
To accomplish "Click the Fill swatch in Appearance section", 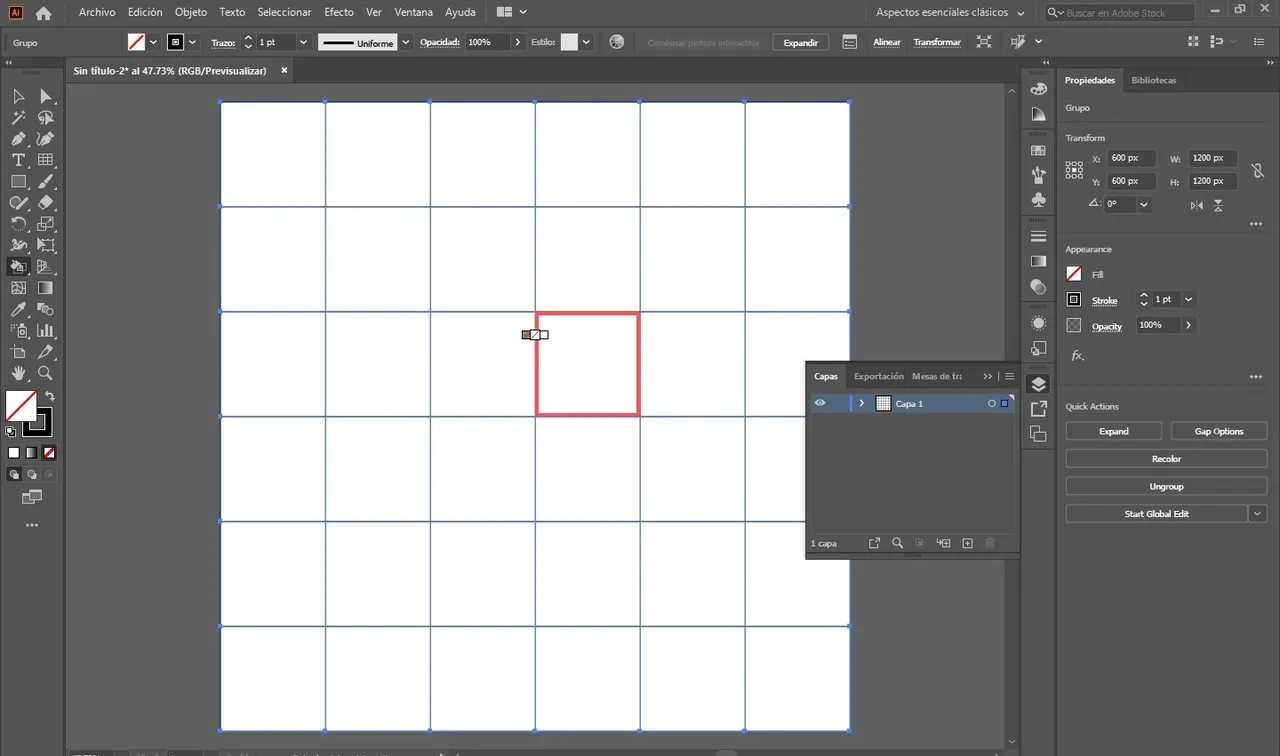I will [1074, 274].
